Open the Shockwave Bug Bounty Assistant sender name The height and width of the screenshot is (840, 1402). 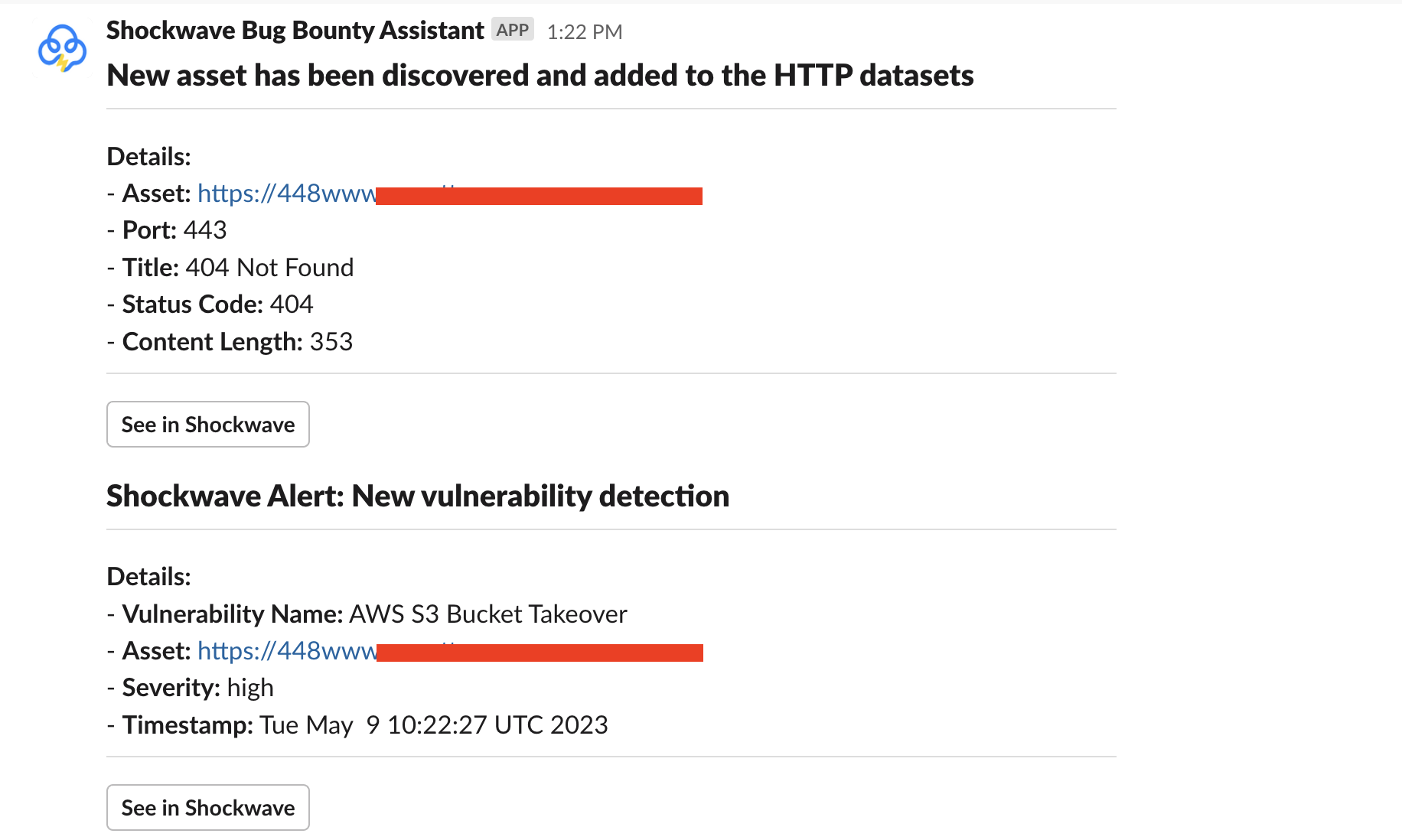tap(295, 31)
